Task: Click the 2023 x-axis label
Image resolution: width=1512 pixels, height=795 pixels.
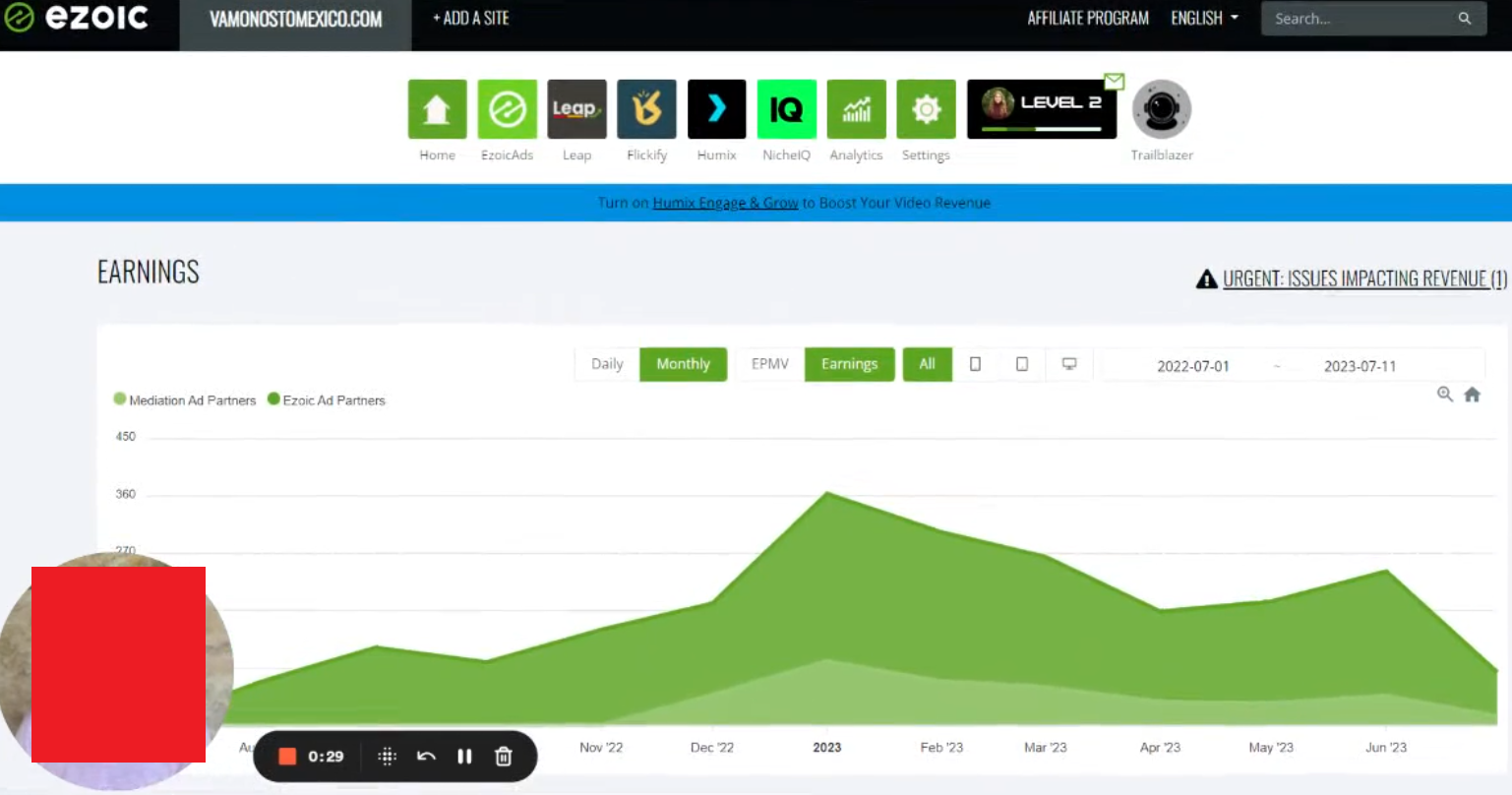Action: tap(827, 748)
